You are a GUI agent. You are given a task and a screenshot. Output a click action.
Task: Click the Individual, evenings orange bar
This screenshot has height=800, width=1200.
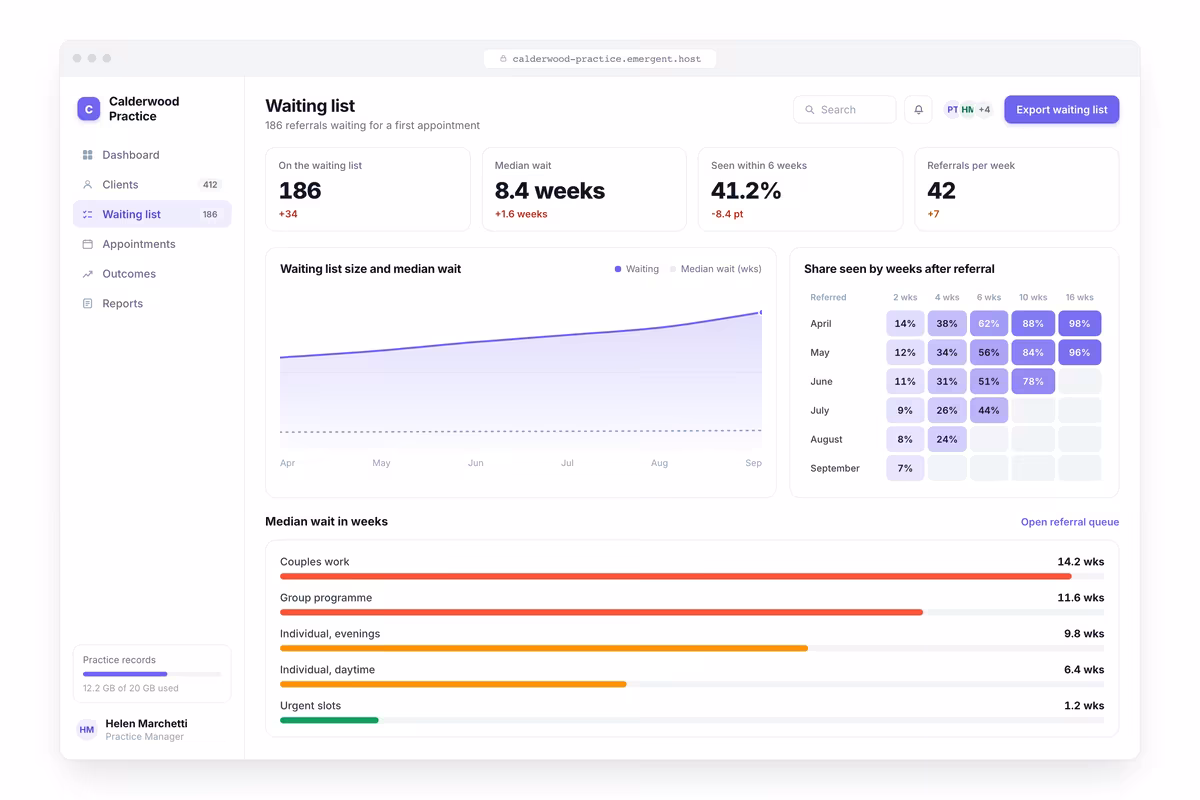coord(544,648)
